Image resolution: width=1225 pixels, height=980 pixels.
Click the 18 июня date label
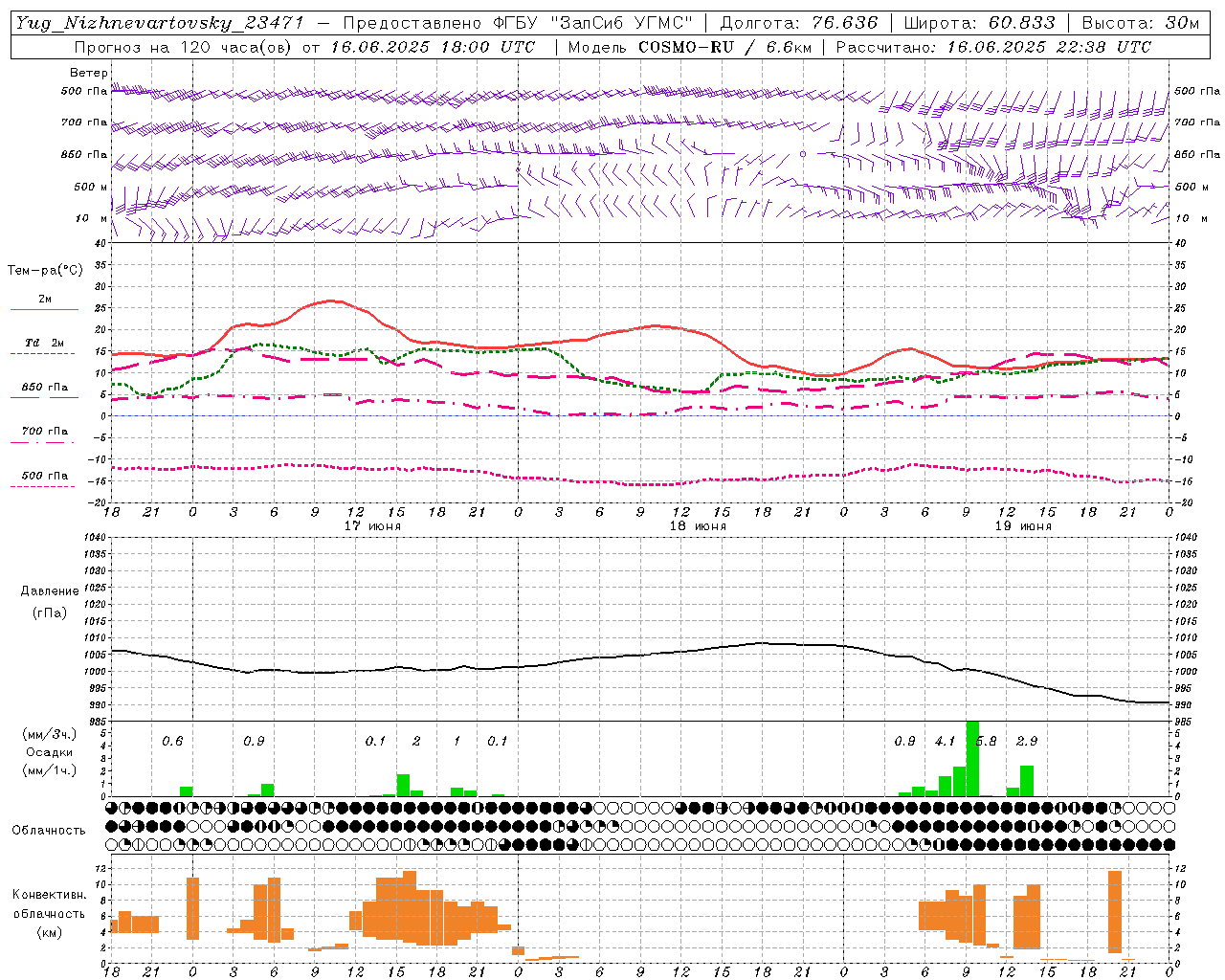pos(697,526)
